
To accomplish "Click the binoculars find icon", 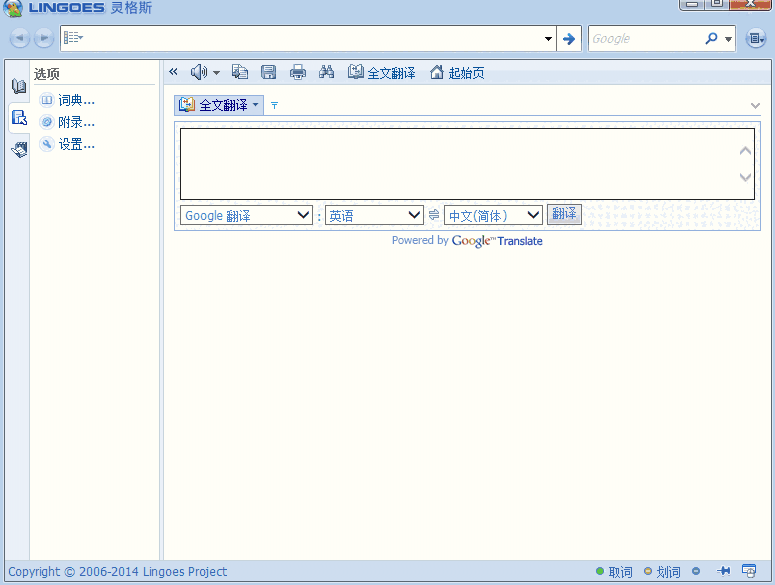I will tap(326, 72).
